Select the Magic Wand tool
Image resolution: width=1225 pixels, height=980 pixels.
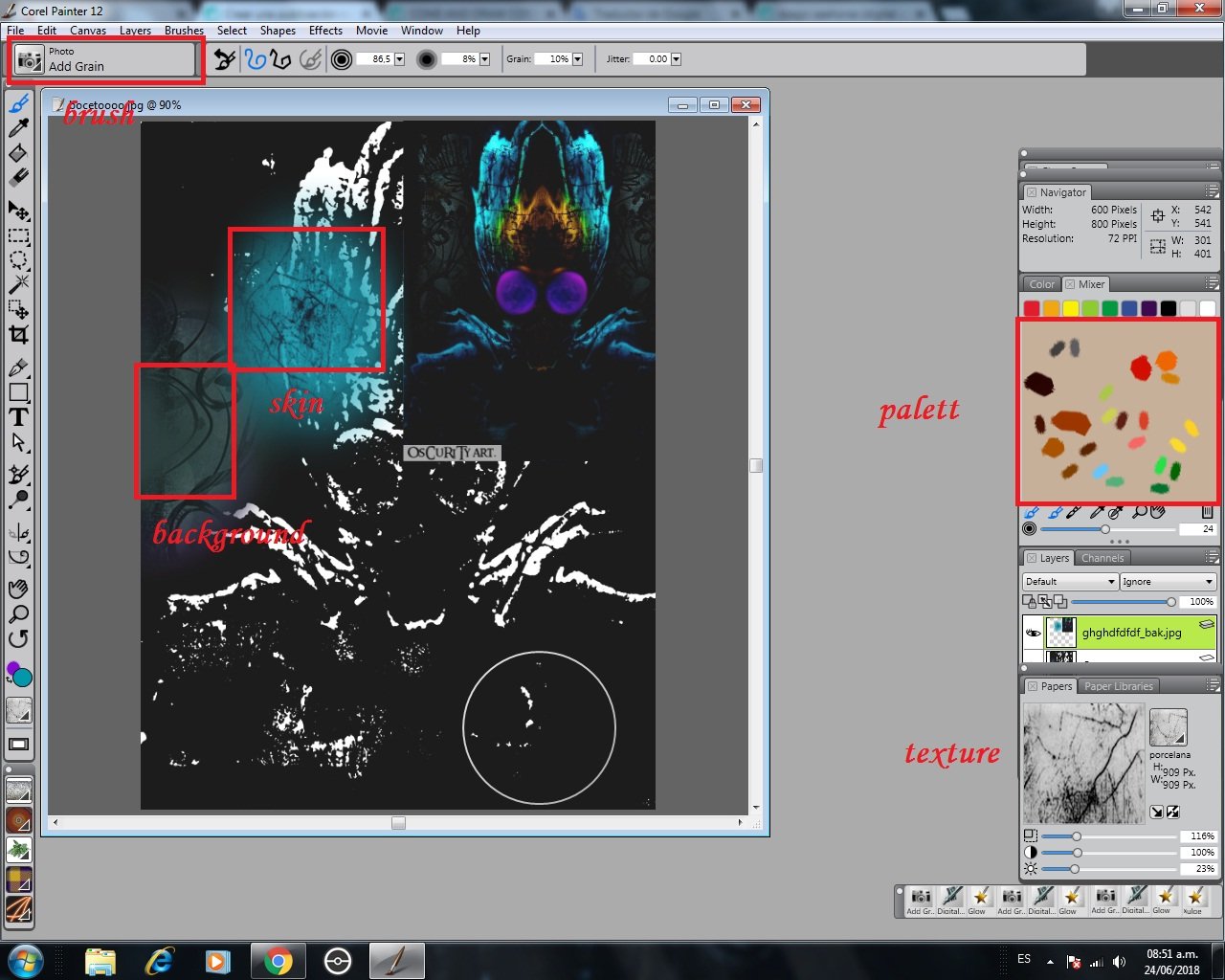pos(18,285)
